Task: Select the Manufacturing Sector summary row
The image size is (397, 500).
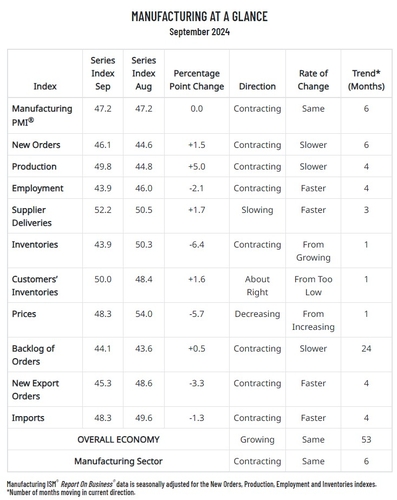Action: (200, 461)
